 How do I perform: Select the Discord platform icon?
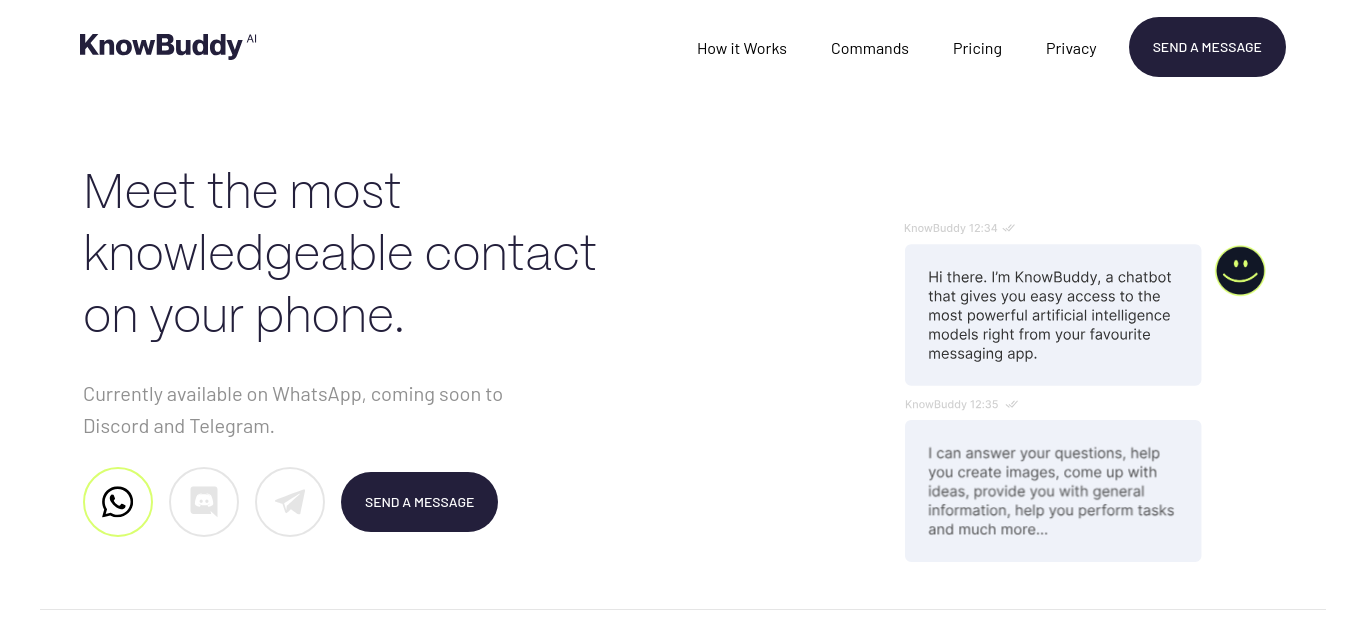204,502
